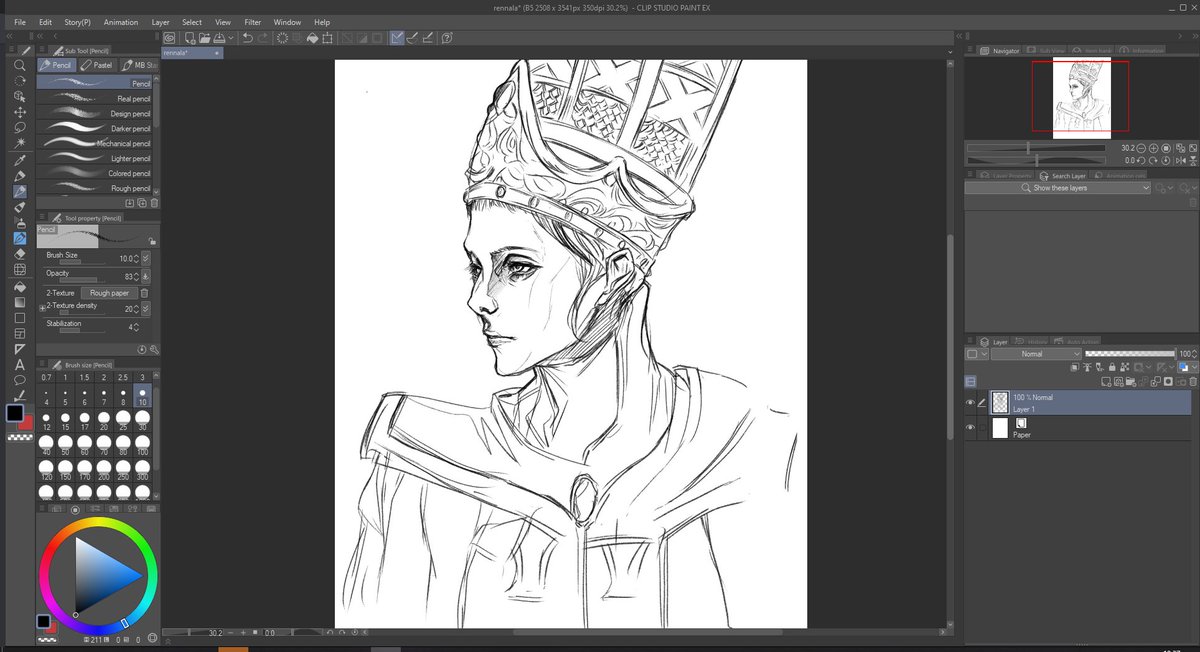Screen dimensions: 1200x652
Task: Click the Rough paper texture button
Action: (109, 293)
